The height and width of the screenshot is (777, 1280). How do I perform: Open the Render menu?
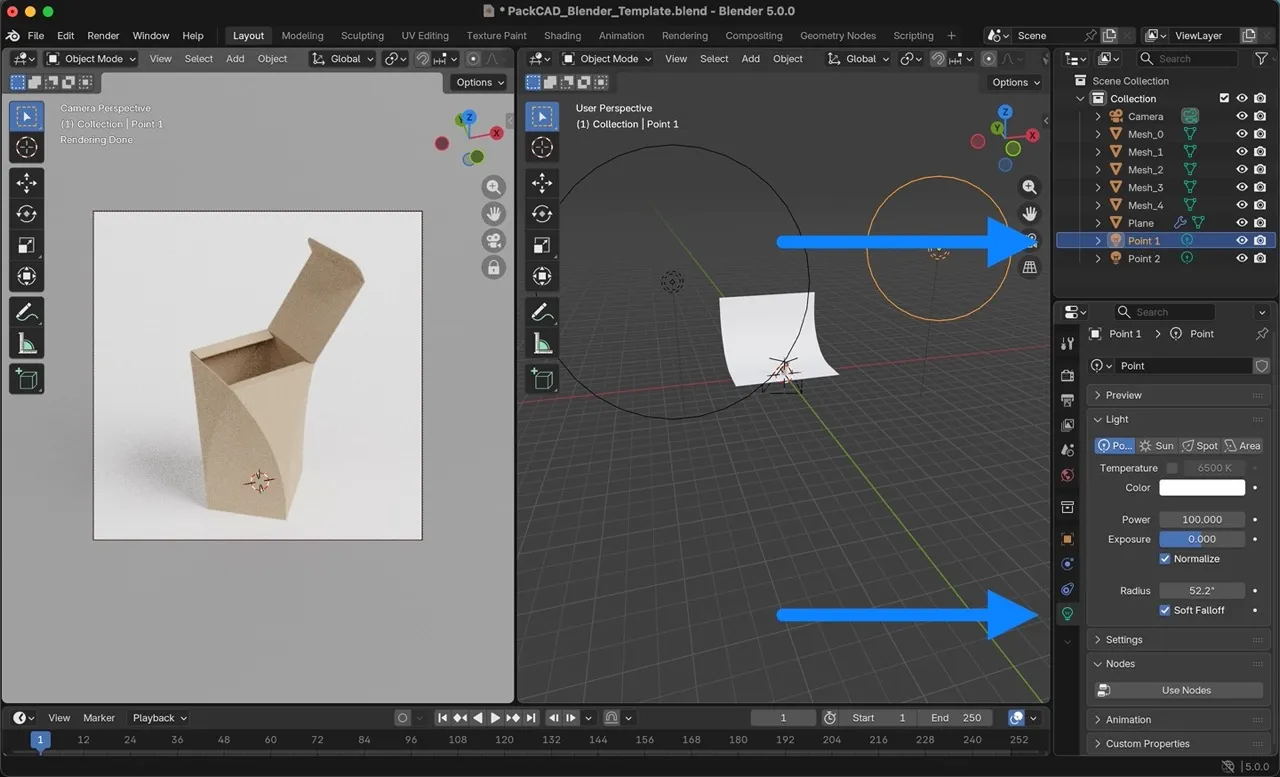pyautogui.click(x=103, y=36)
